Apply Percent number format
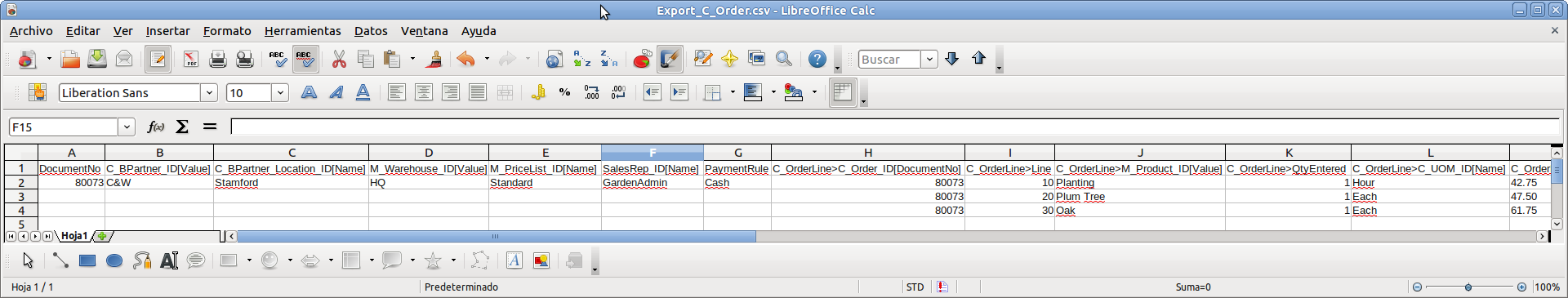Image resolution: width=1568 pixels, height=298 pixels. 564,92
